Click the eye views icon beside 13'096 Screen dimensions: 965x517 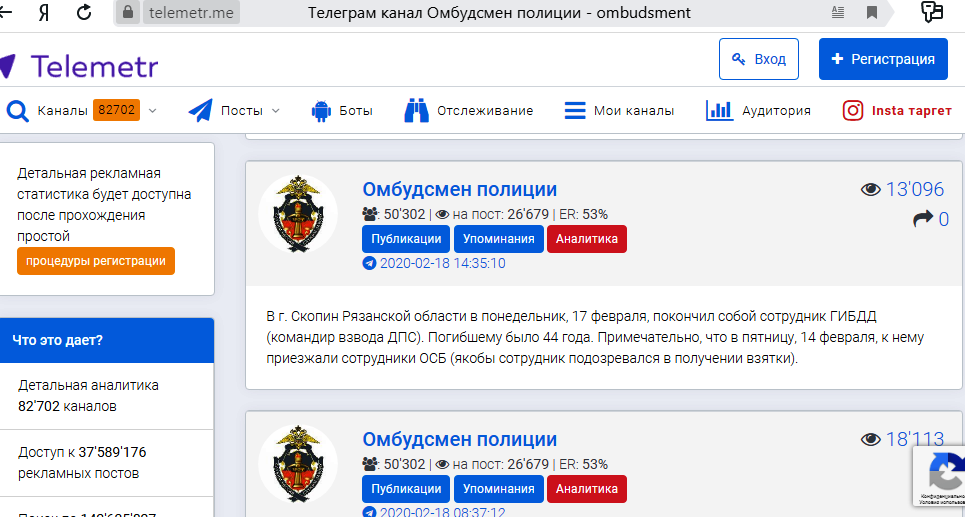pyautogui.click(x=870, y=190)
